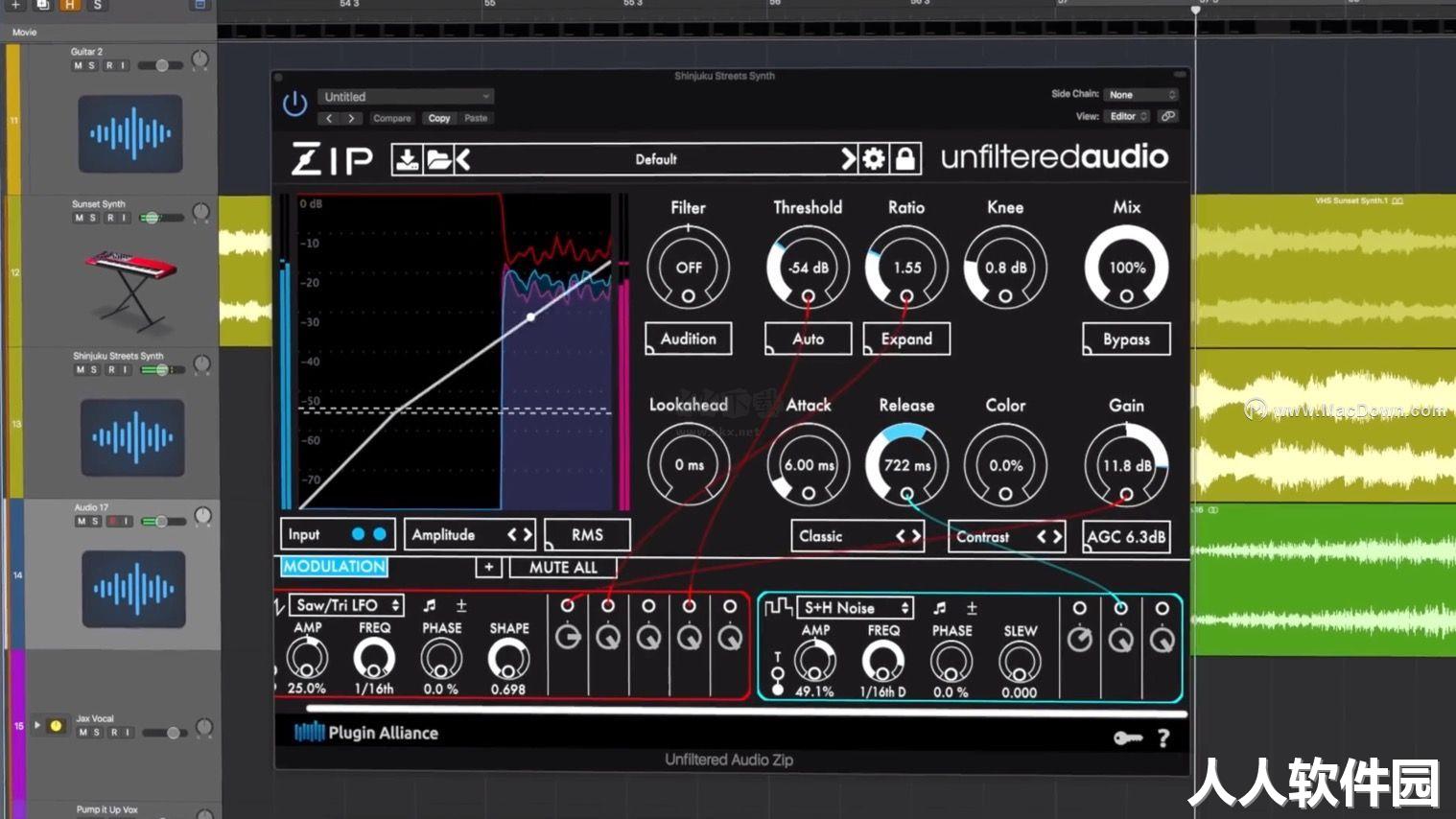Click the link icon beside View

1167,116
